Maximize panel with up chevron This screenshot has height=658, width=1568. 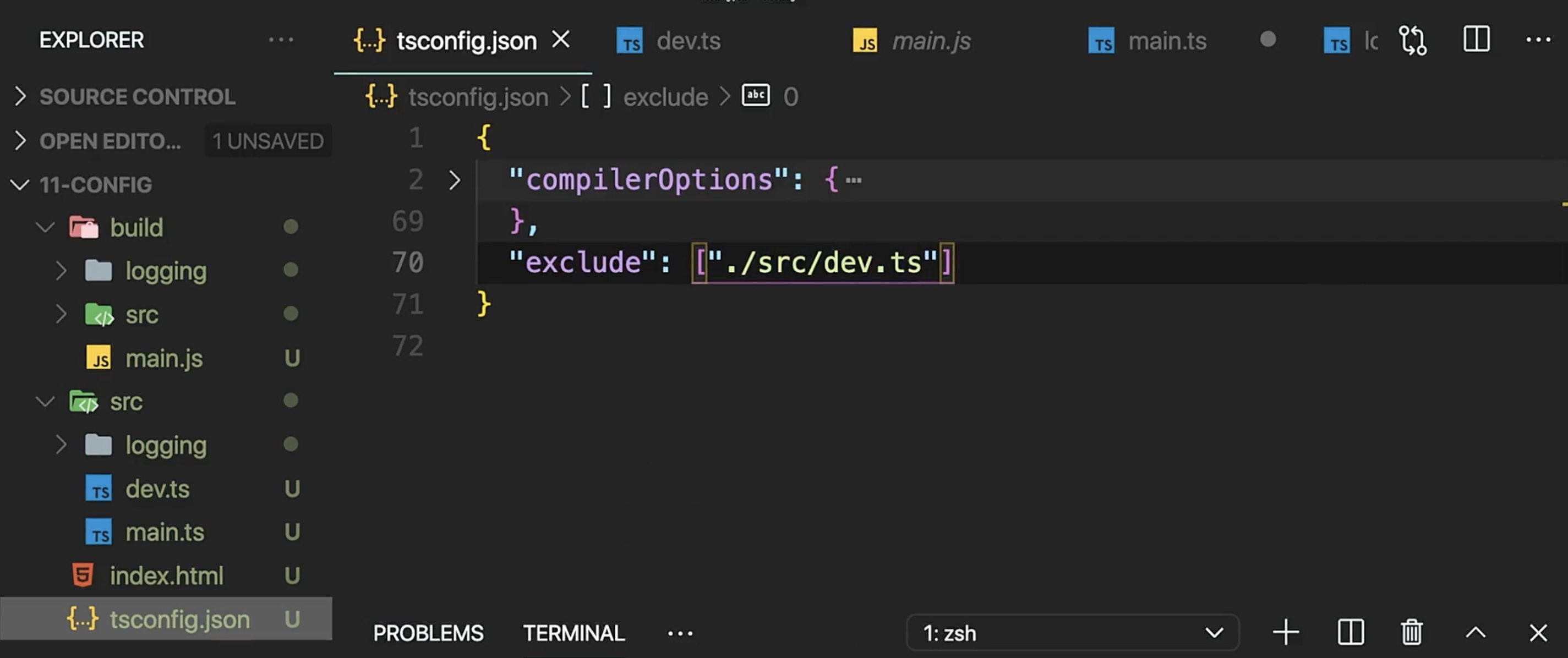[x=1476, y=633]
